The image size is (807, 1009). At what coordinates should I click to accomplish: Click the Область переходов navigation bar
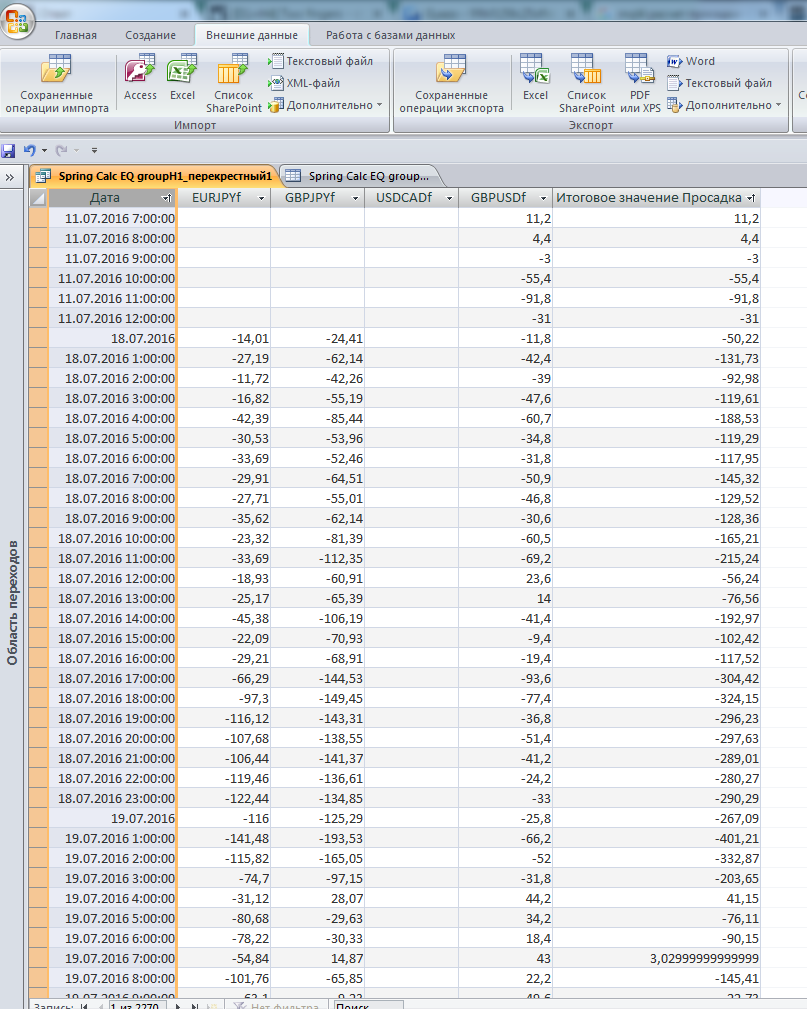tap(12, 602)
